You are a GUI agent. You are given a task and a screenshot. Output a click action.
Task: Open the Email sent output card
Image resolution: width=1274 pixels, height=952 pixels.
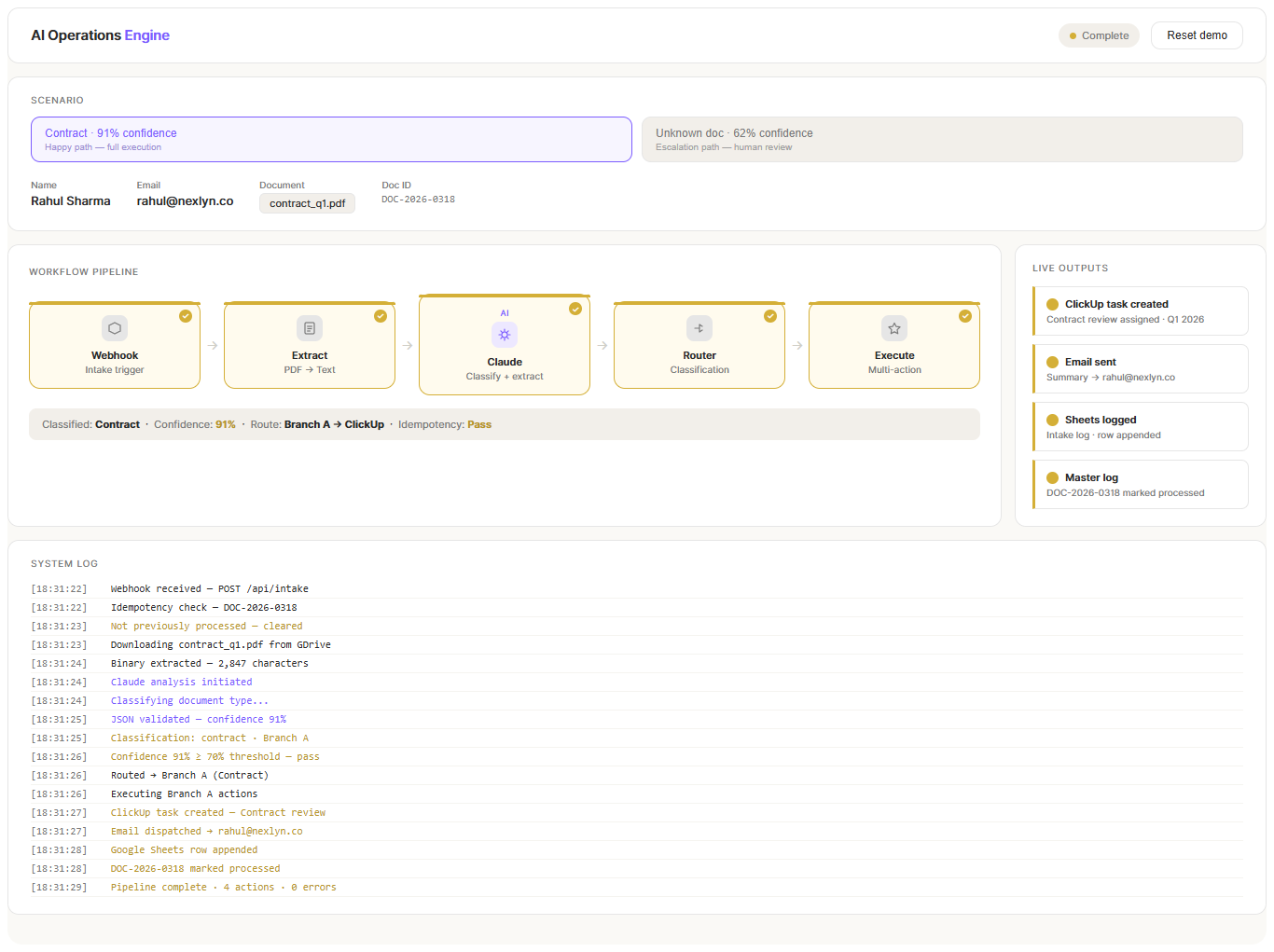click(1140, 368)
